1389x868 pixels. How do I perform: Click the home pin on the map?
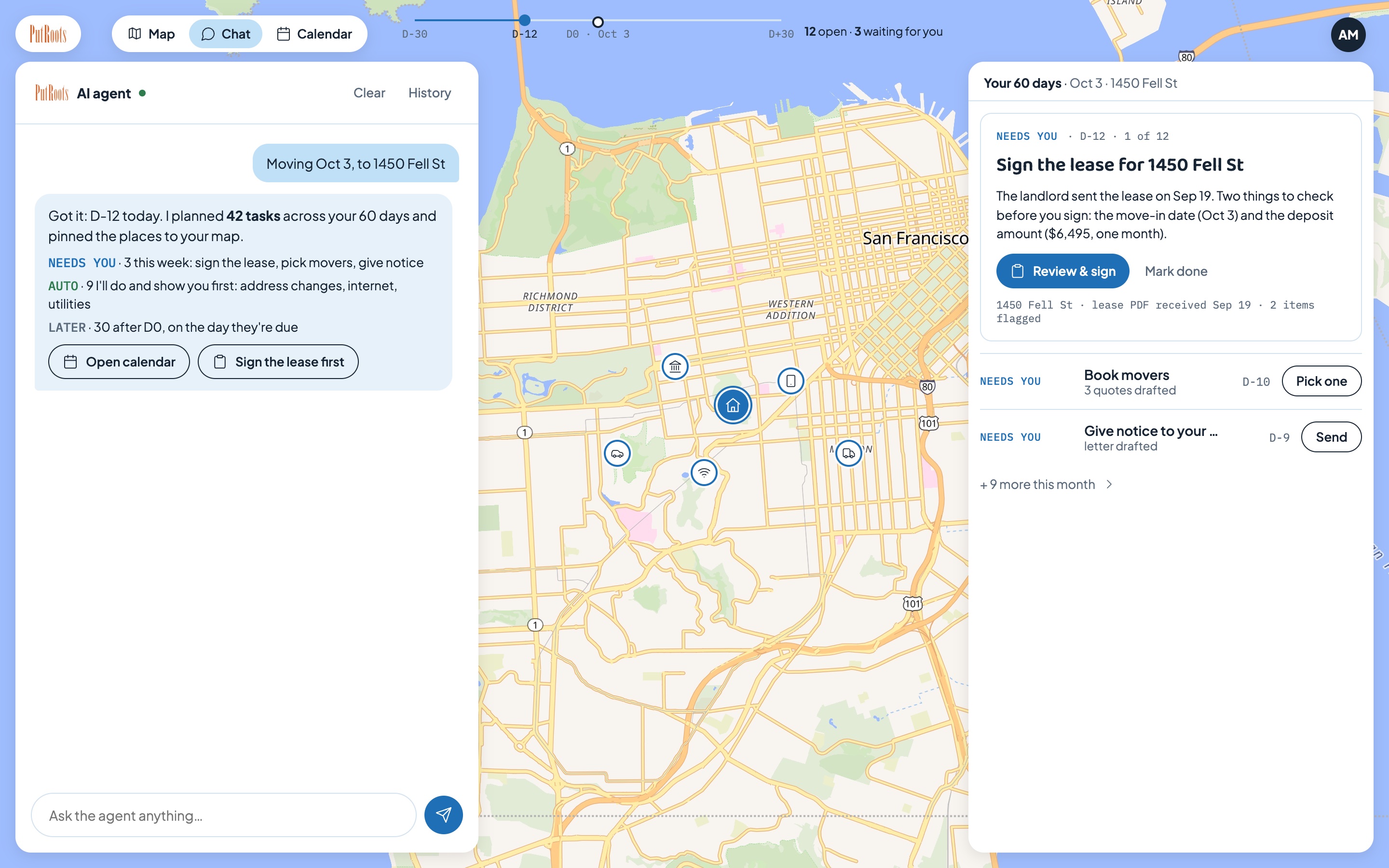click(733, 405)
